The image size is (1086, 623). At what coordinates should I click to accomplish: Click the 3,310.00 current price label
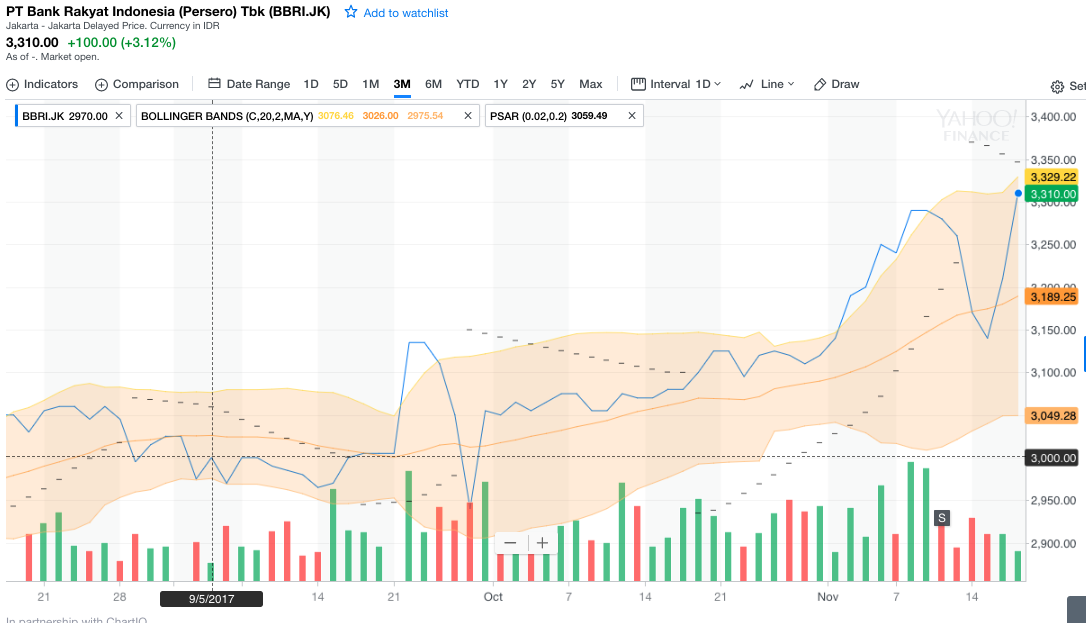1052,194
